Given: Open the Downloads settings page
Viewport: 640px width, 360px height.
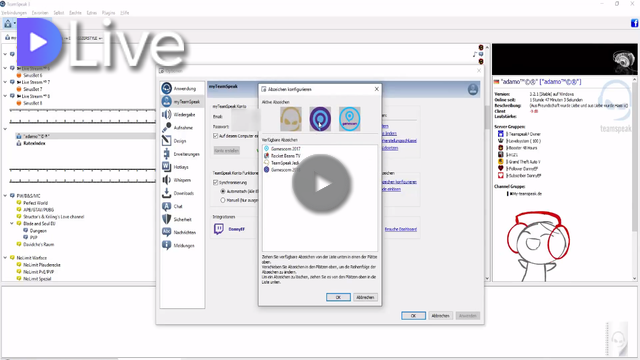Looking at the screenshot, I should 178,193.
